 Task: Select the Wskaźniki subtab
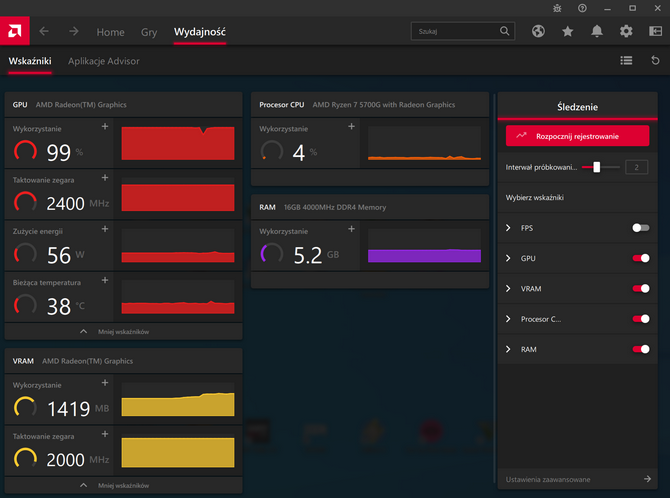(30, 61)
